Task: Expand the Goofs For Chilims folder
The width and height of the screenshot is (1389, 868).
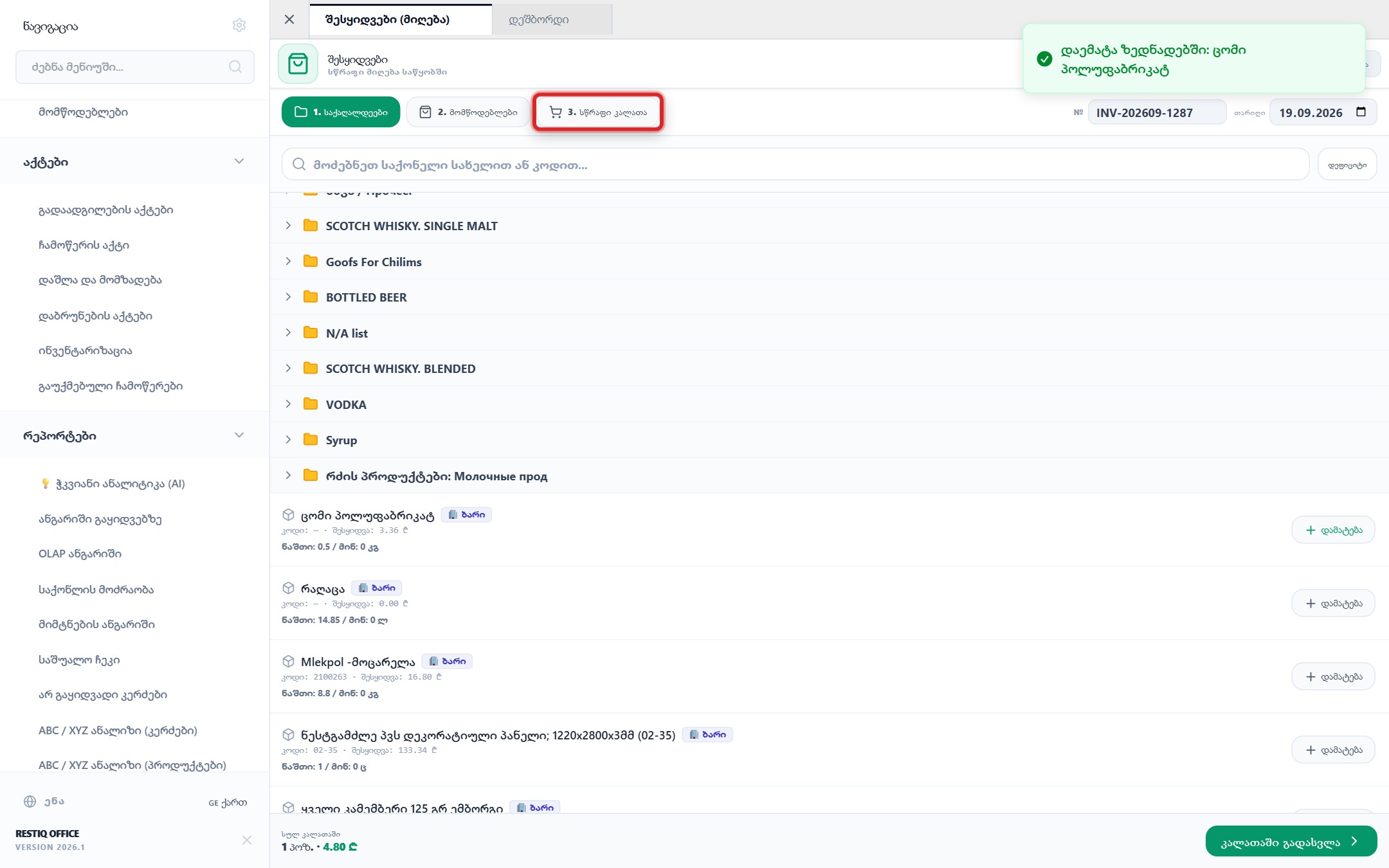Action: tap(288, 261)
